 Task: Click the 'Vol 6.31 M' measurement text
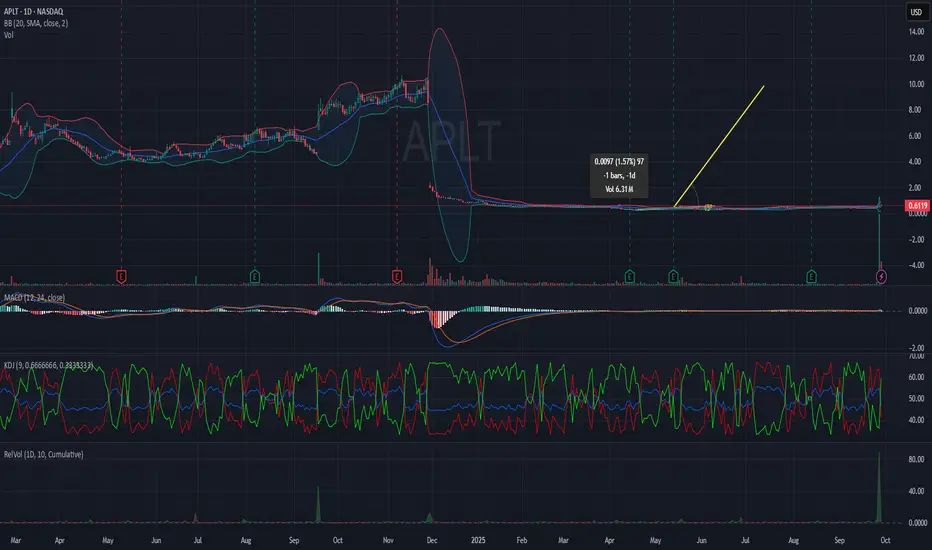click(x=619, y=189)
